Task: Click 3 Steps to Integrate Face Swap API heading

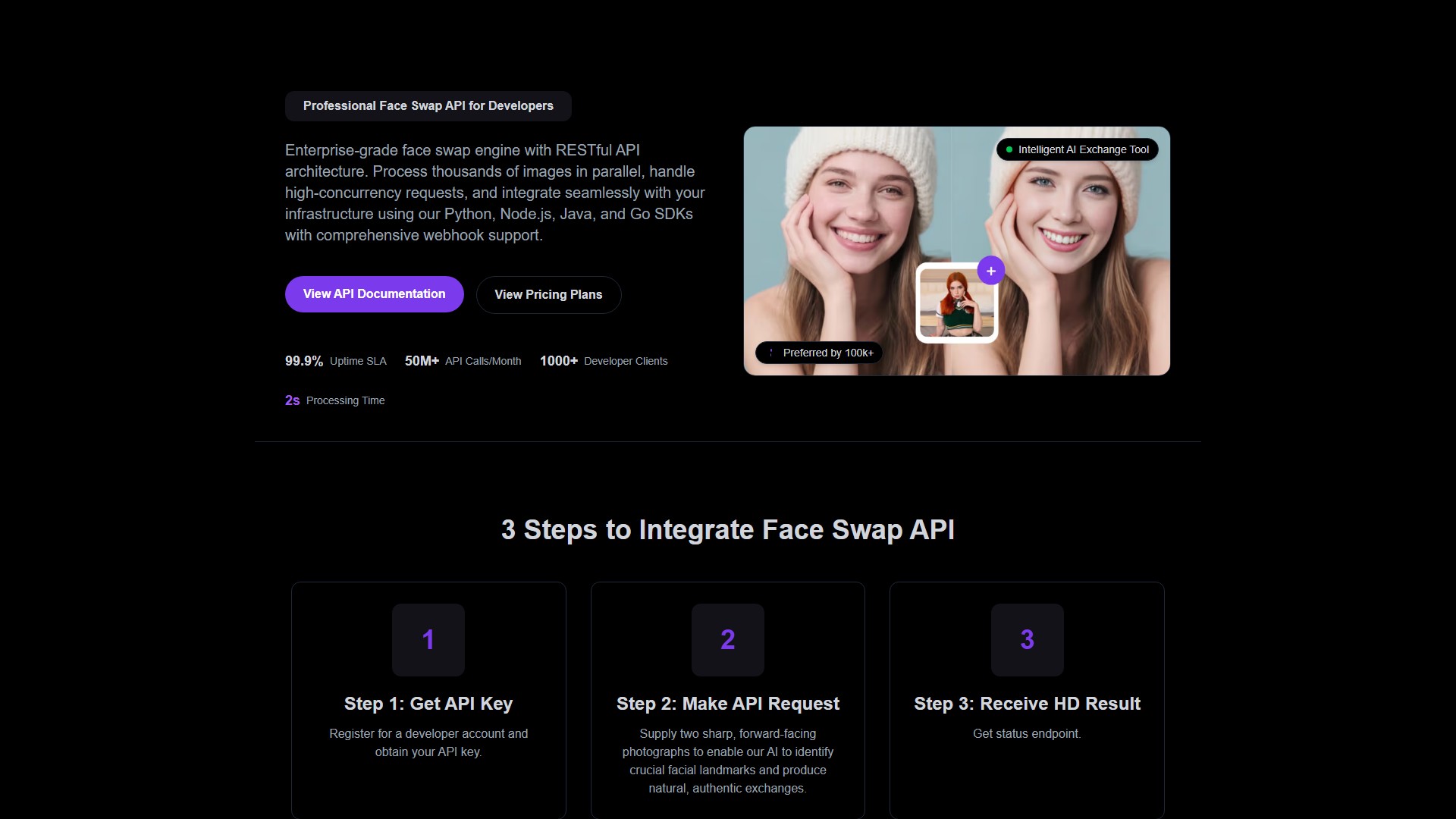Action: coord(727,529)
